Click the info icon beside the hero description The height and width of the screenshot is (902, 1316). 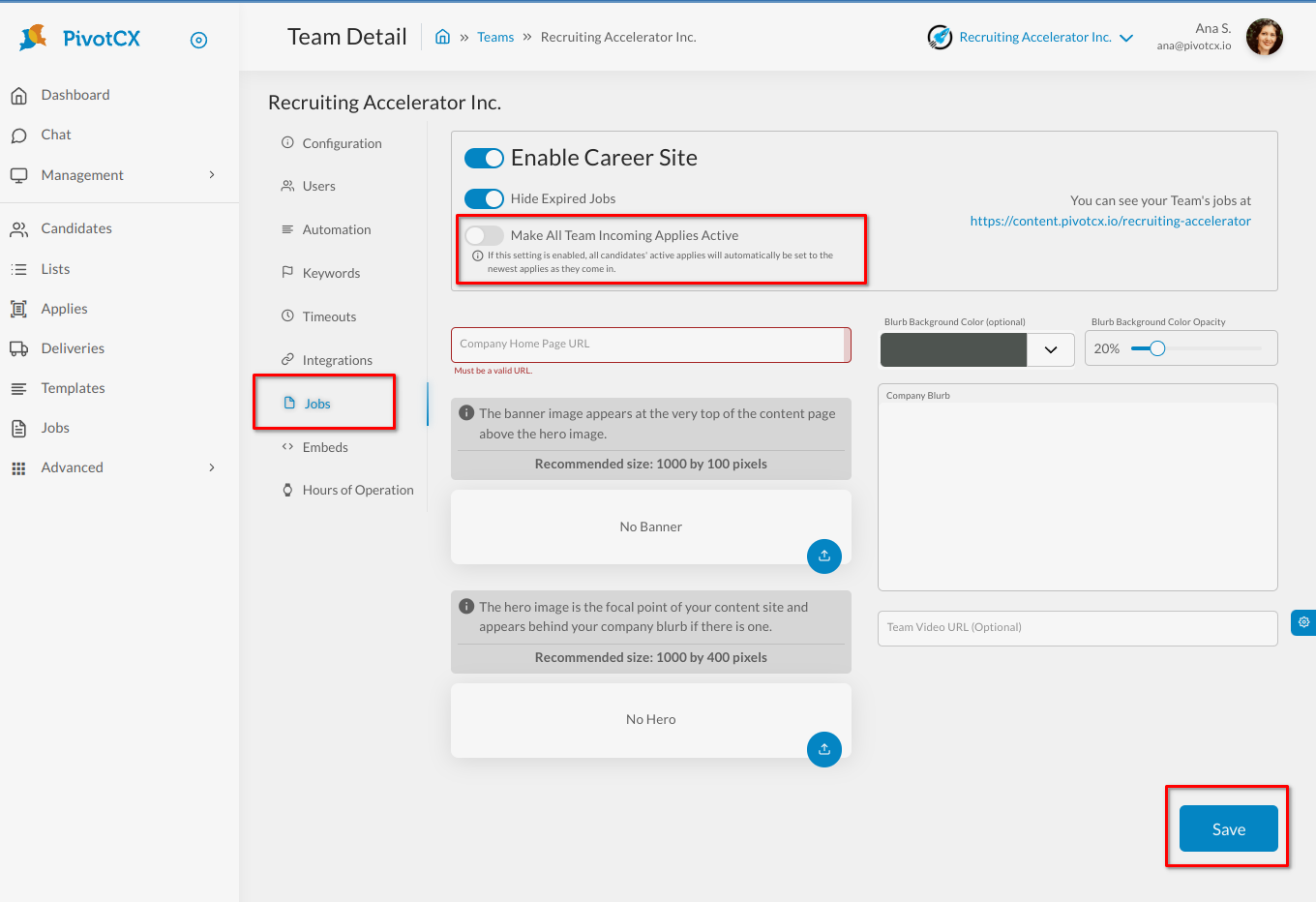pos(466,606)
